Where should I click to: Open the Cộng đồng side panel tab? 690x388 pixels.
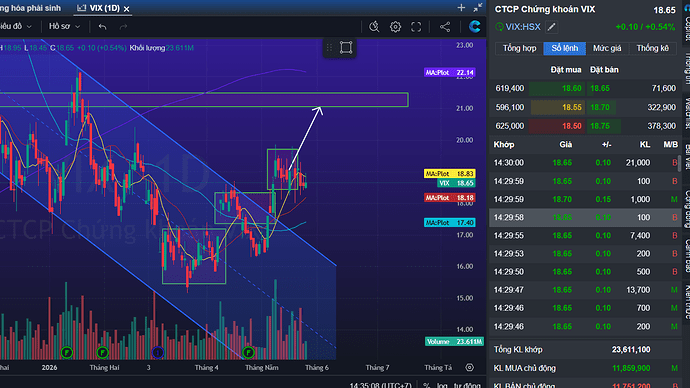[x=686, y=208]
